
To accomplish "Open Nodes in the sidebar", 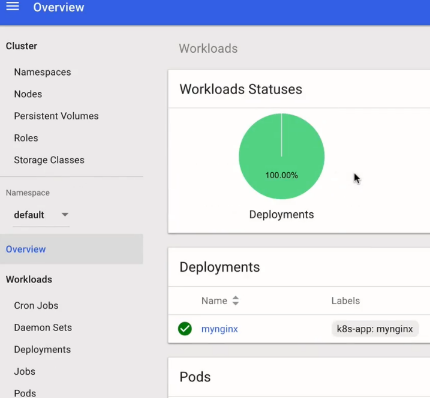I will [28, 94].
